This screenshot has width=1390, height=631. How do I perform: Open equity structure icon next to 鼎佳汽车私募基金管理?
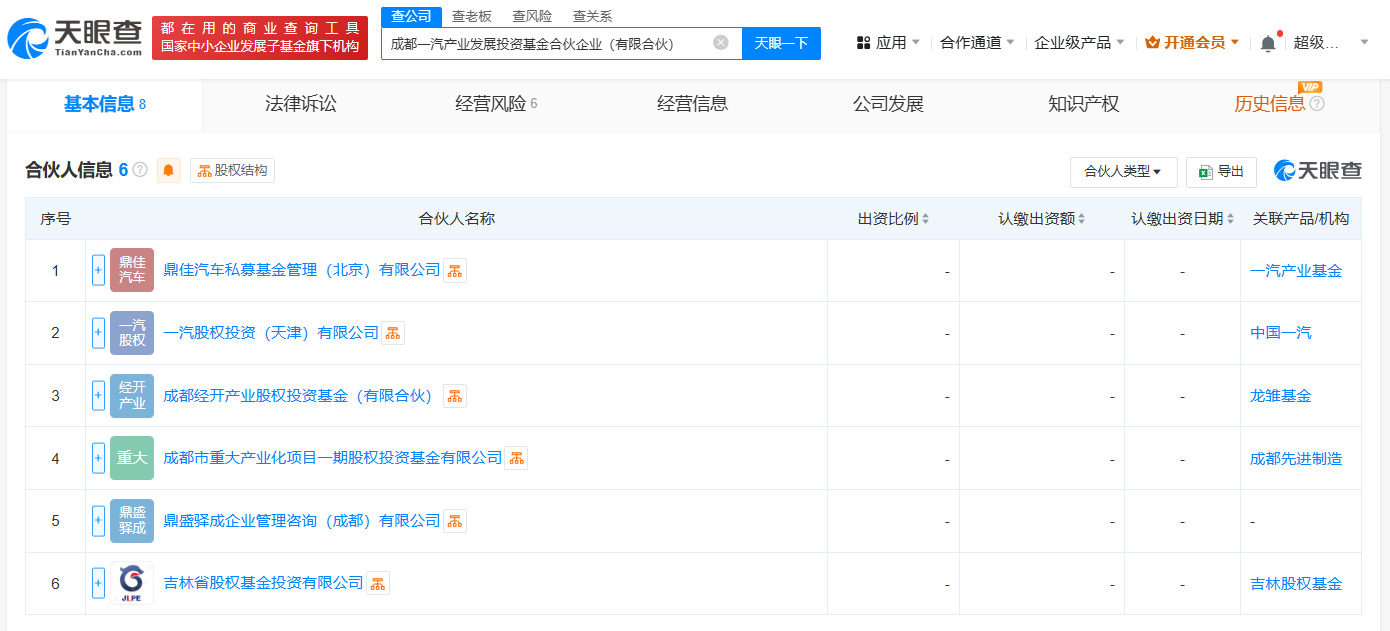(x=455, y=270)
